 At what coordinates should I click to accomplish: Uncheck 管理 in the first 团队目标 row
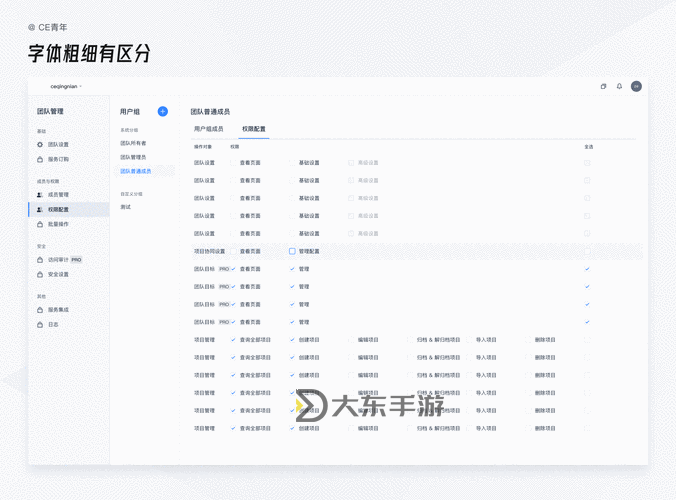[292, 269]
